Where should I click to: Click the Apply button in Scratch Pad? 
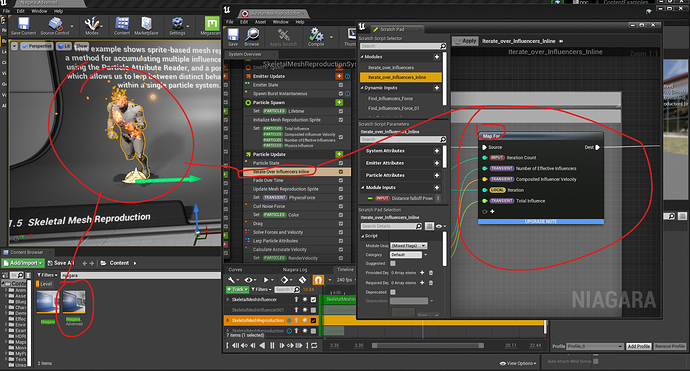coord(466,41)
